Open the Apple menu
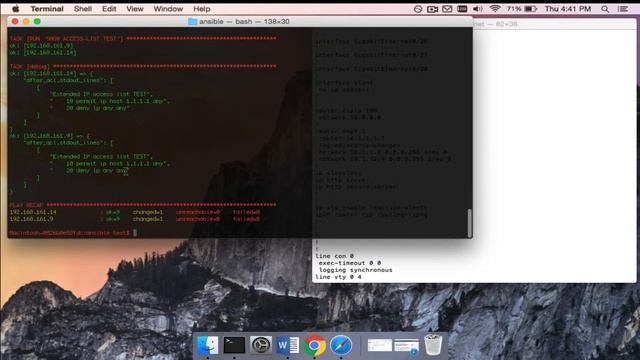Image resolution: width=640 pixels, height=360 pixels. point(16,9)
